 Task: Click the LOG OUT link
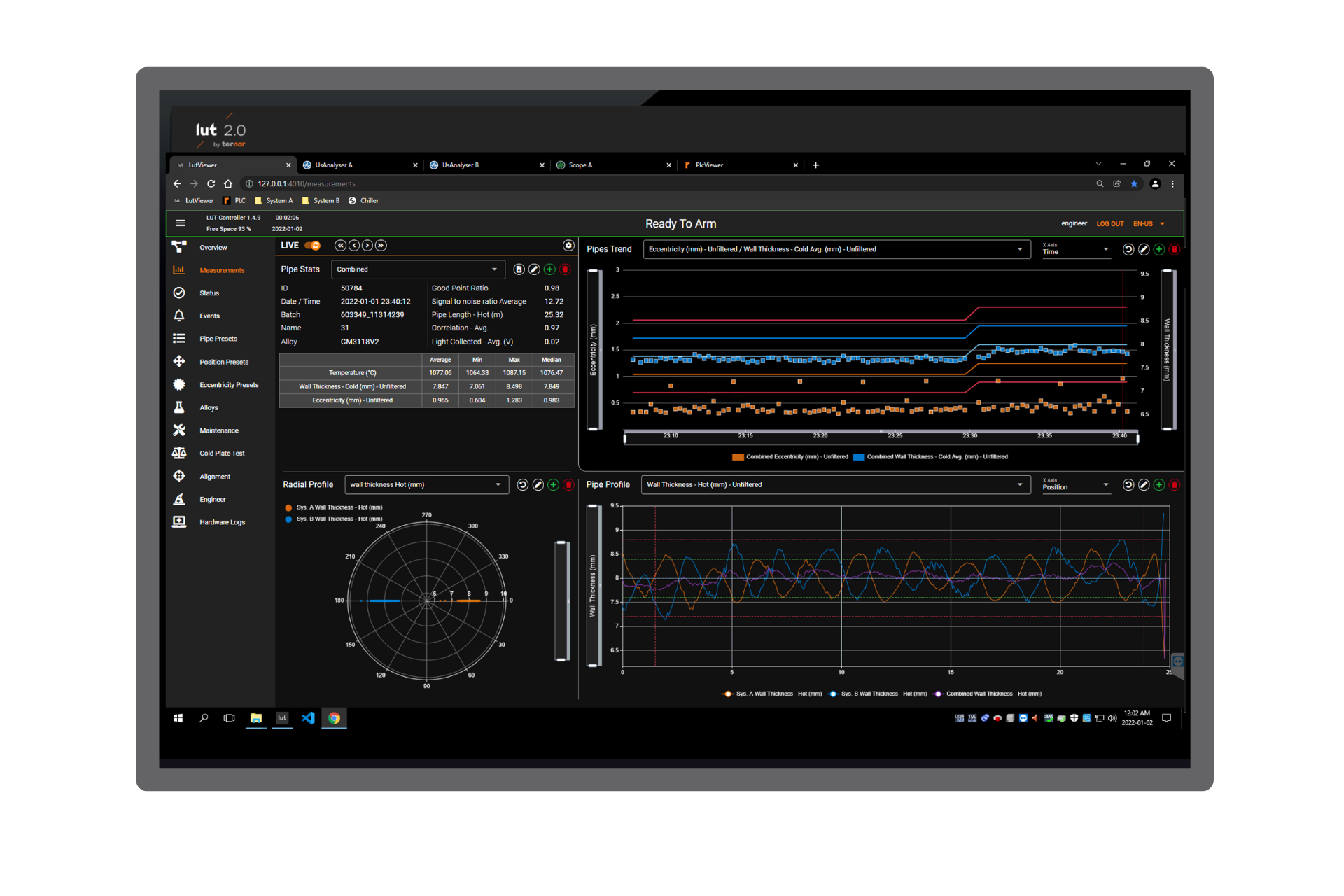[x=1109, y=224]
